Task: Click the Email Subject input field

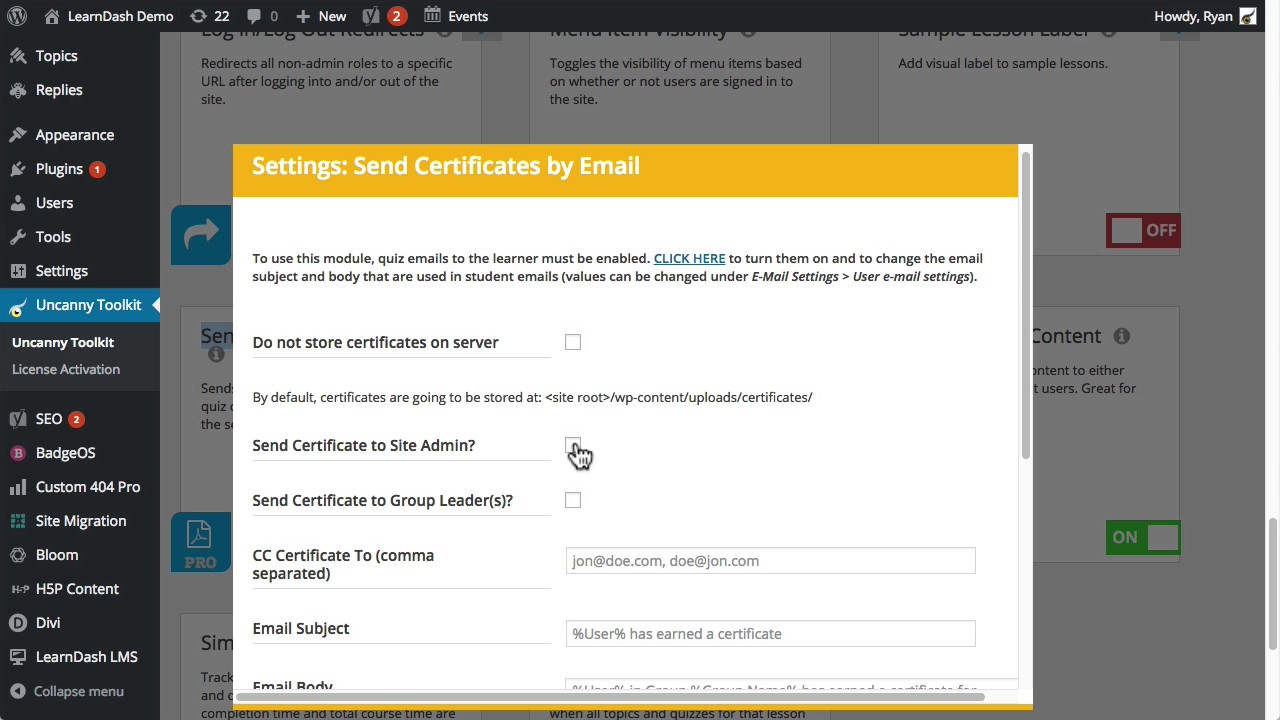Action: (770, 634)
